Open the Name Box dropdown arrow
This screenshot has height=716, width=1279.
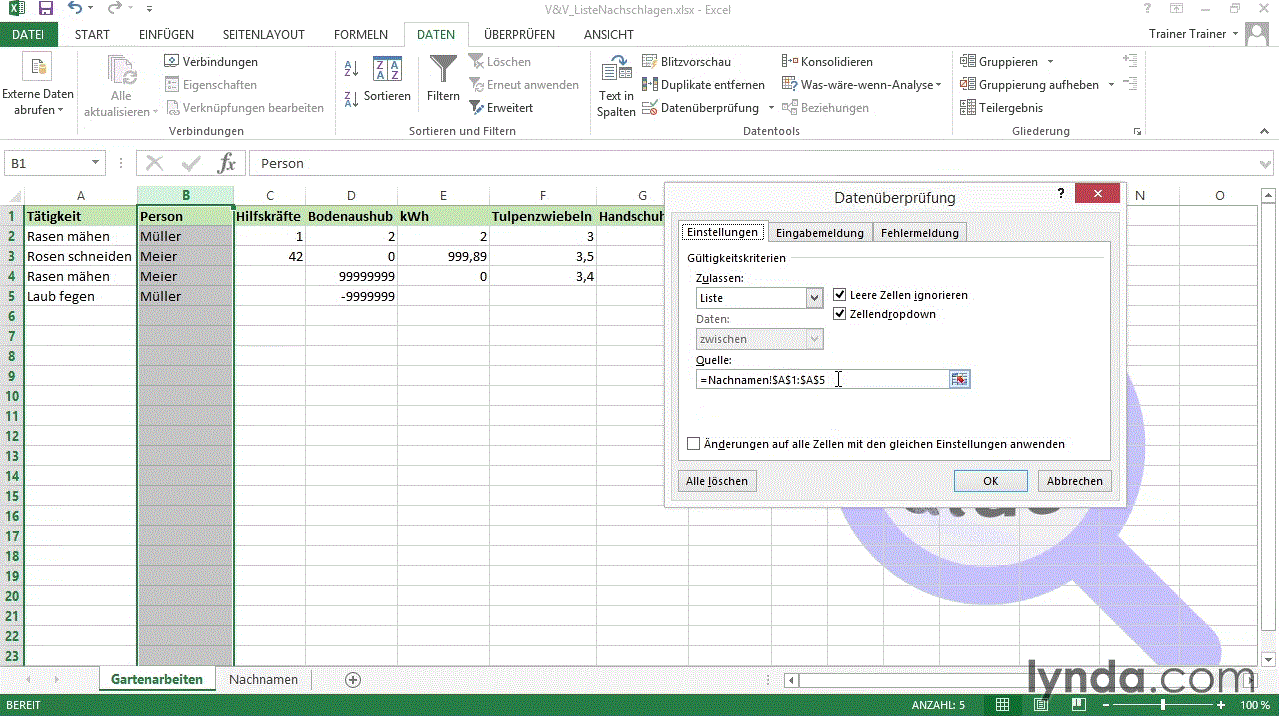click(x=96, y=163)
